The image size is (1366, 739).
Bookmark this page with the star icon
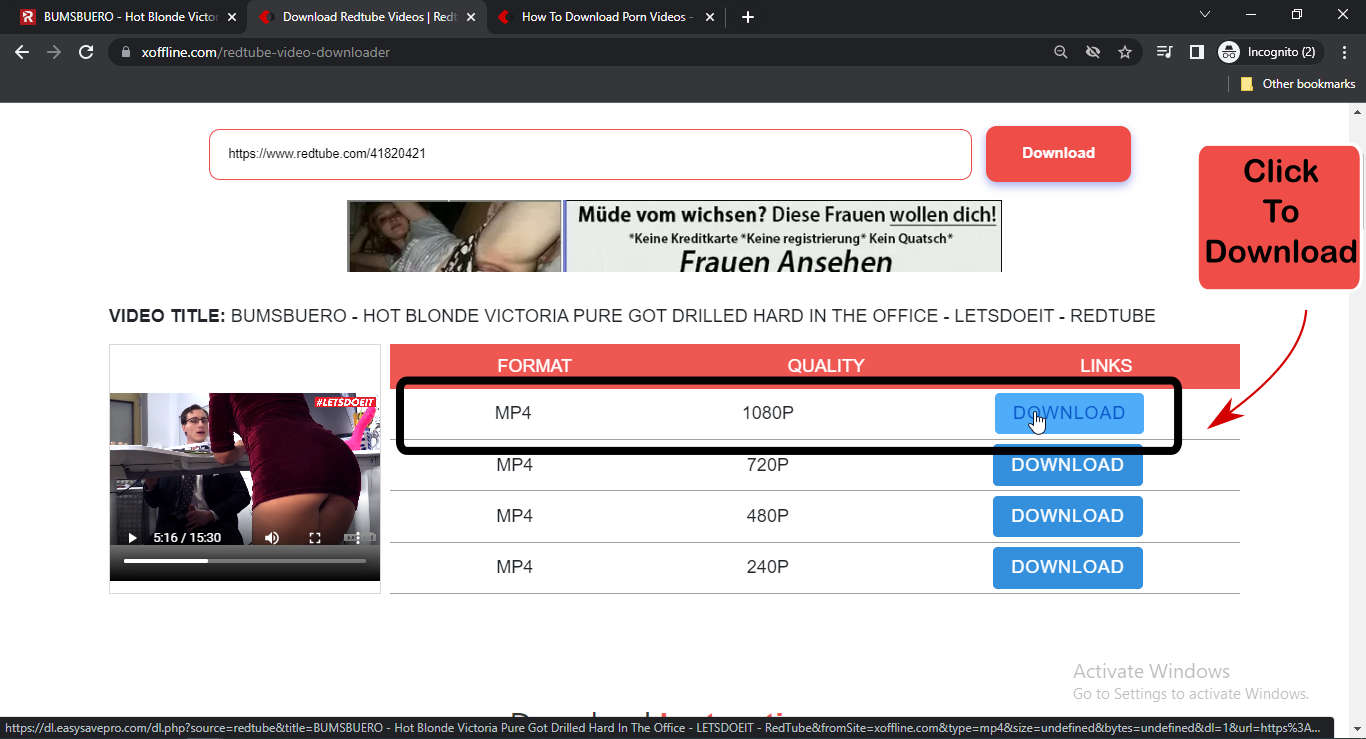pyautogui.click(x=1125, y=52)
